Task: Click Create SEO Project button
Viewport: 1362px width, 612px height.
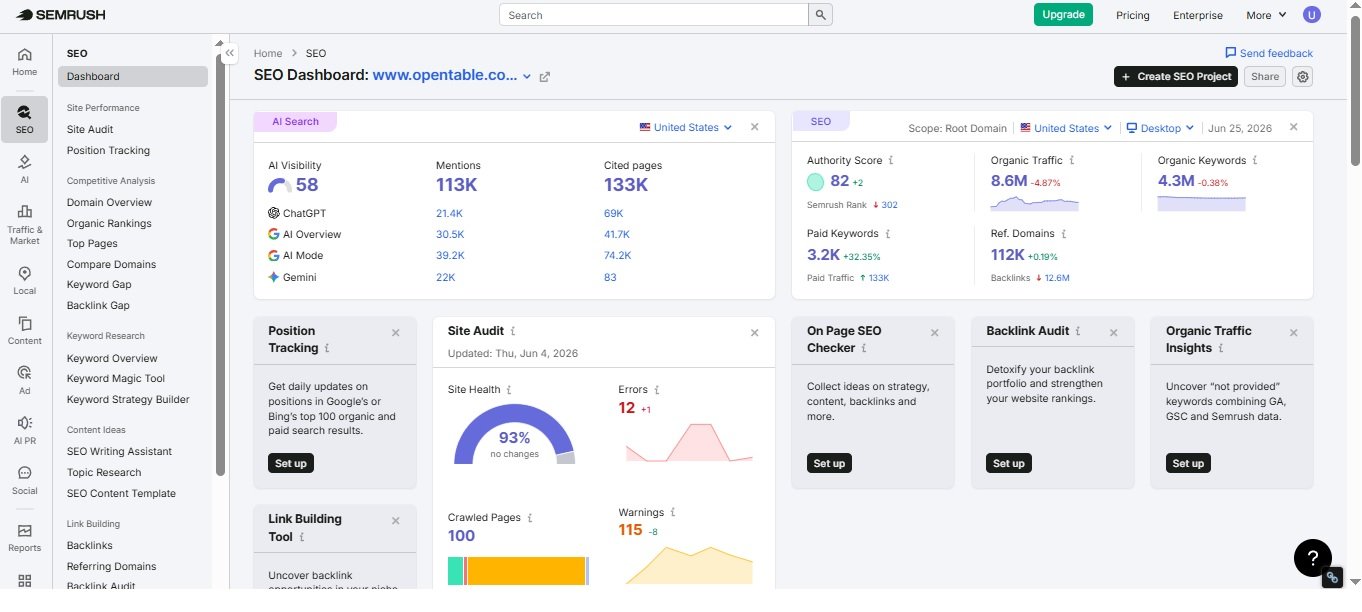Action: click(x=1176, y=76)
